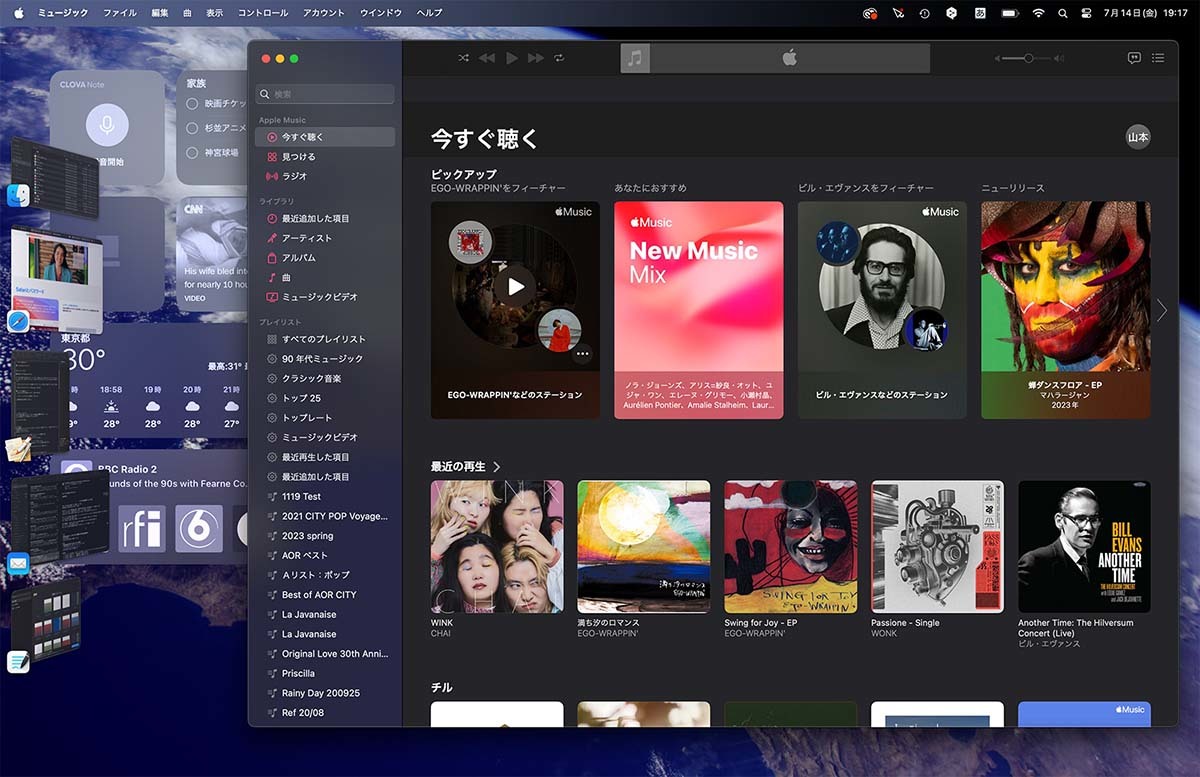Play the EGO-WRAPPIN' station card
This screenshot has width=1200, height=777.
coord(515,287)
